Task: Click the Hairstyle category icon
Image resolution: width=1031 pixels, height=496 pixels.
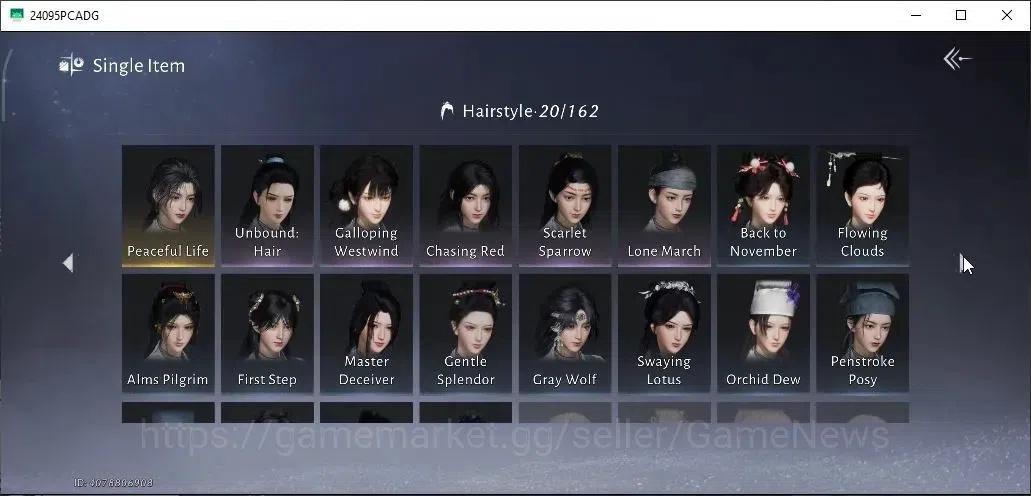Action: tap(447, 111)
